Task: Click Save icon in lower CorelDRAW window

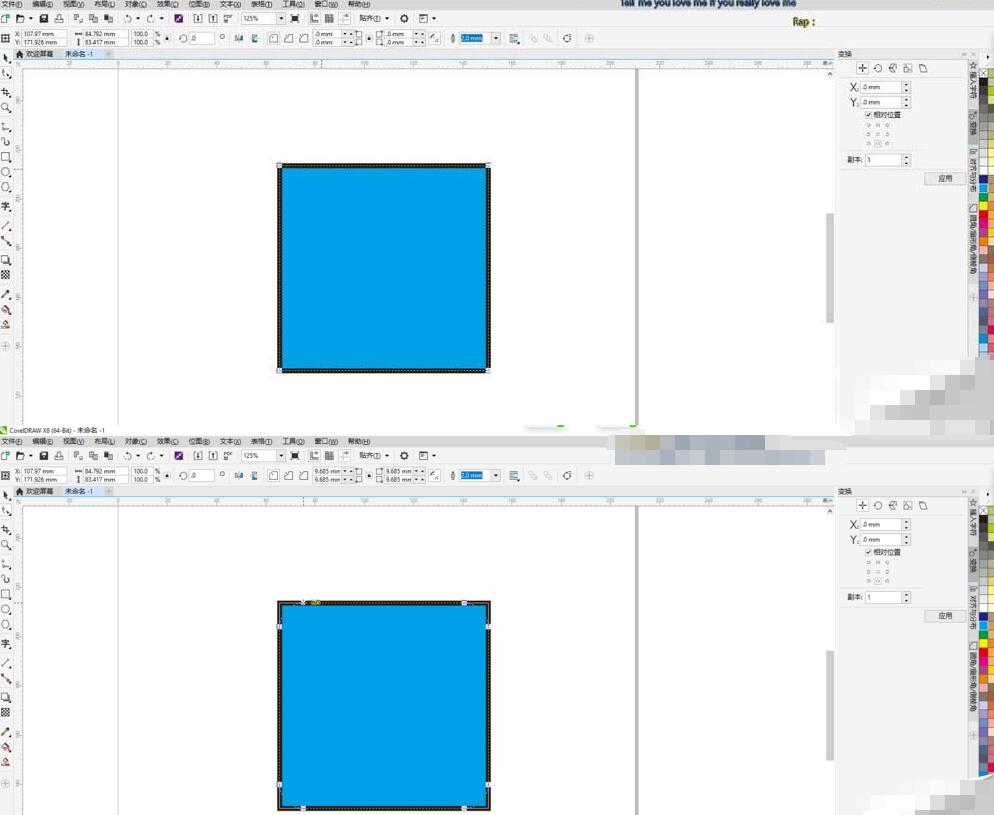Action: (x=44, y=456)
